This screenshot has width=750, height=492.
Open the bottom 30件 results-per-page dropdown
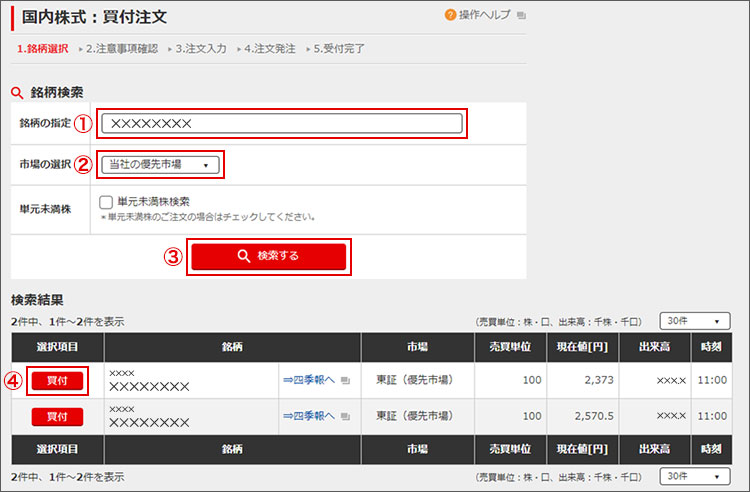pyautogui.click(x=694, y=476)
